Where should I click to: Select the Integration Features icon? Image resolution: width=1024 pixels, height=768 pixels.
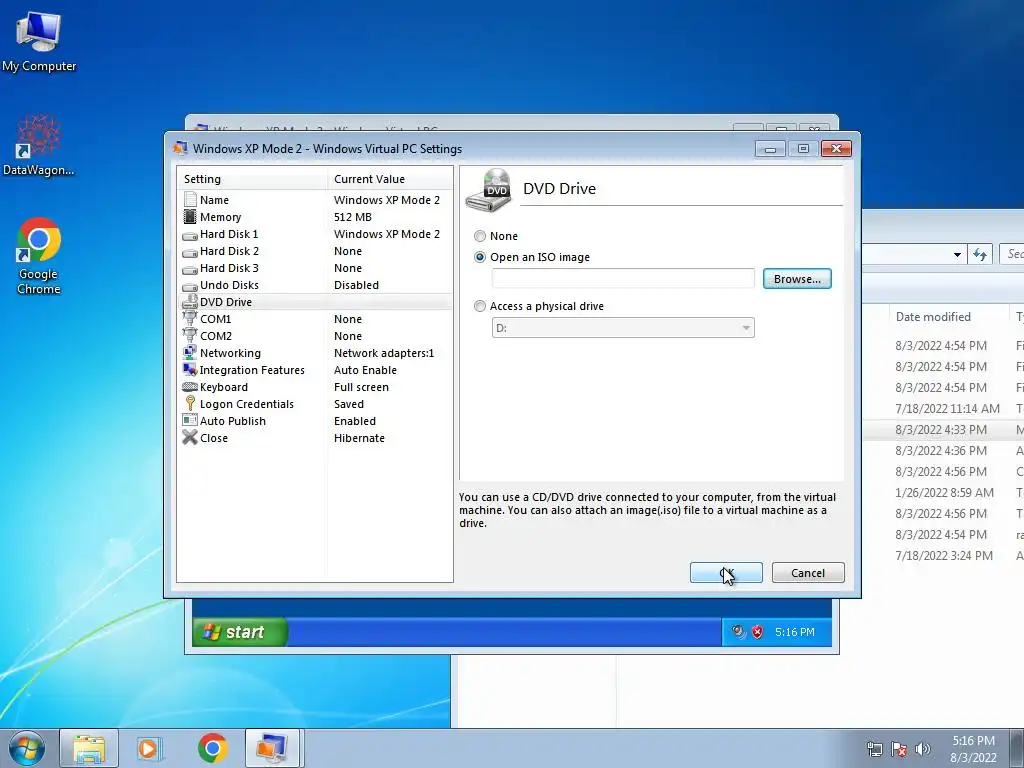pos(190,370)
